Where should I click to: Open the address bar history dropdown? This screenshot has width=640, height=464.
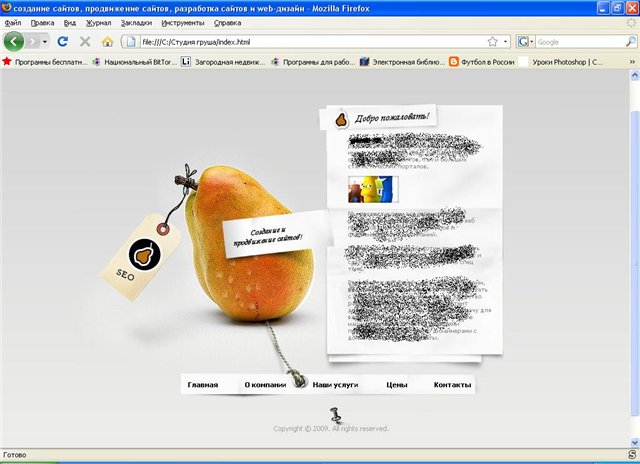pyautogui.click(x=506, y=42)
